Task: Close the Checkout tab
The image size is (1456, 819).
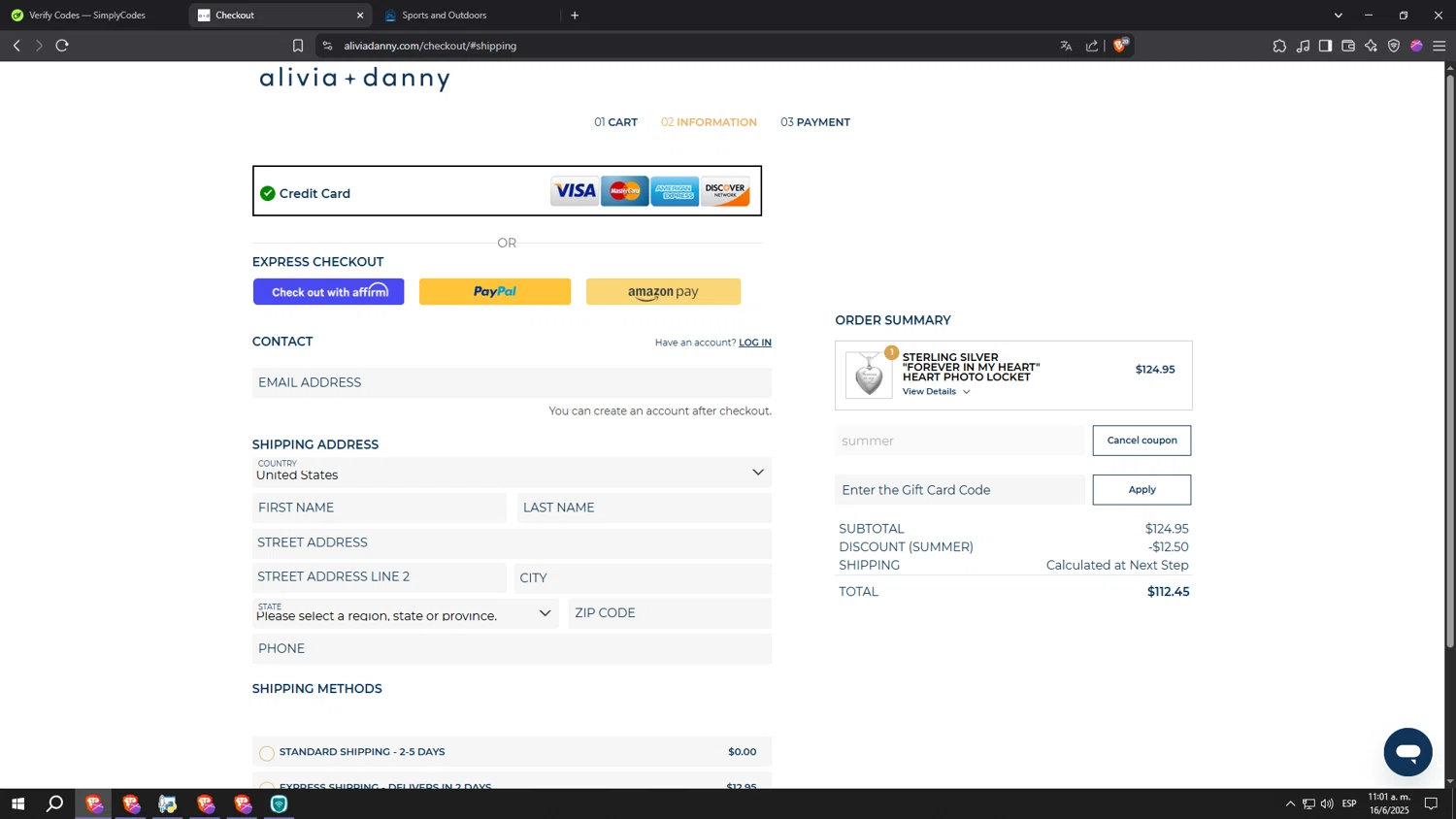Action: coord(360,16)
